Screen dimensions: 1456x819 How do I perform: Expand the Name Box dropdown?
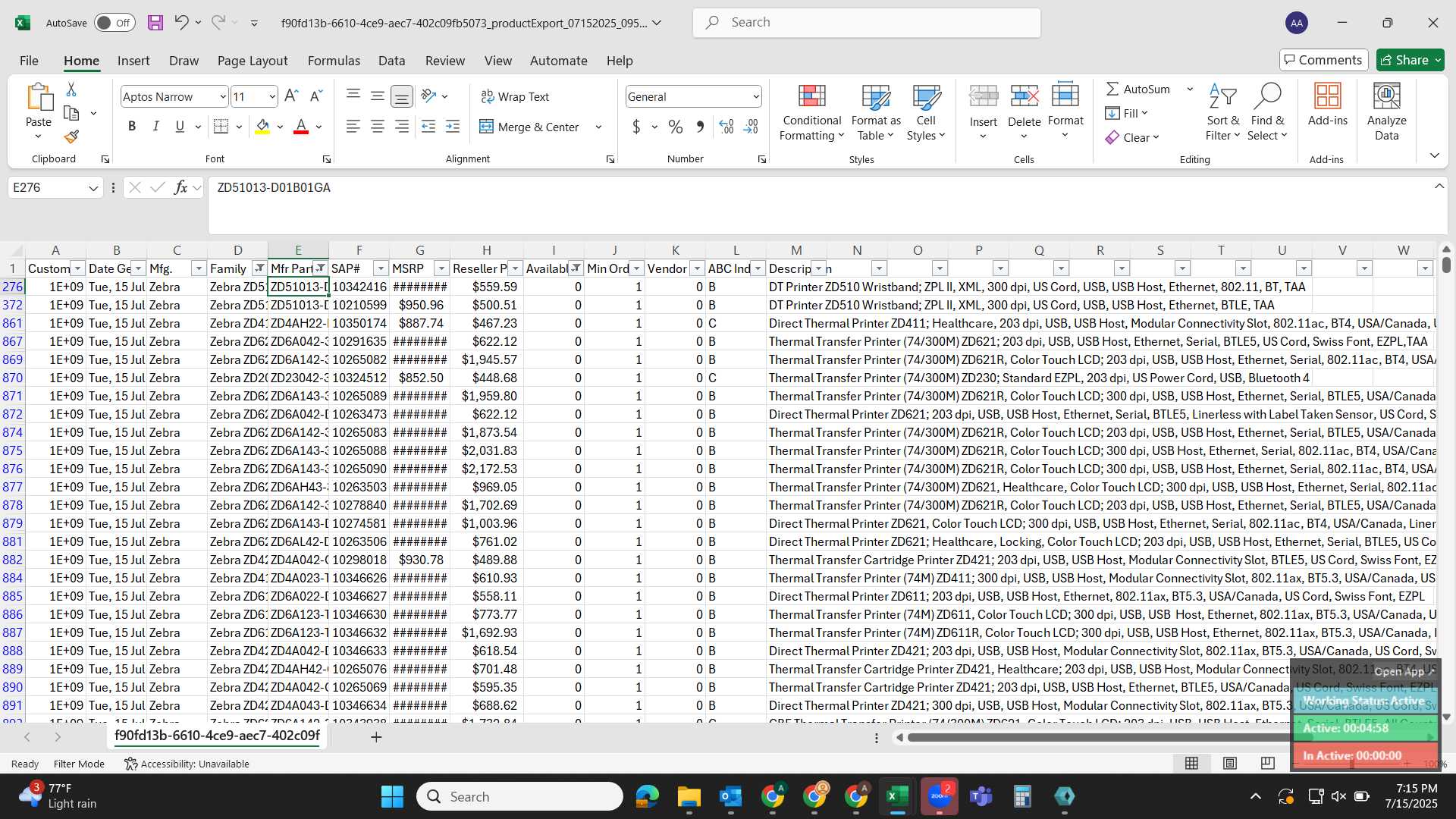(x=93, y=187)
